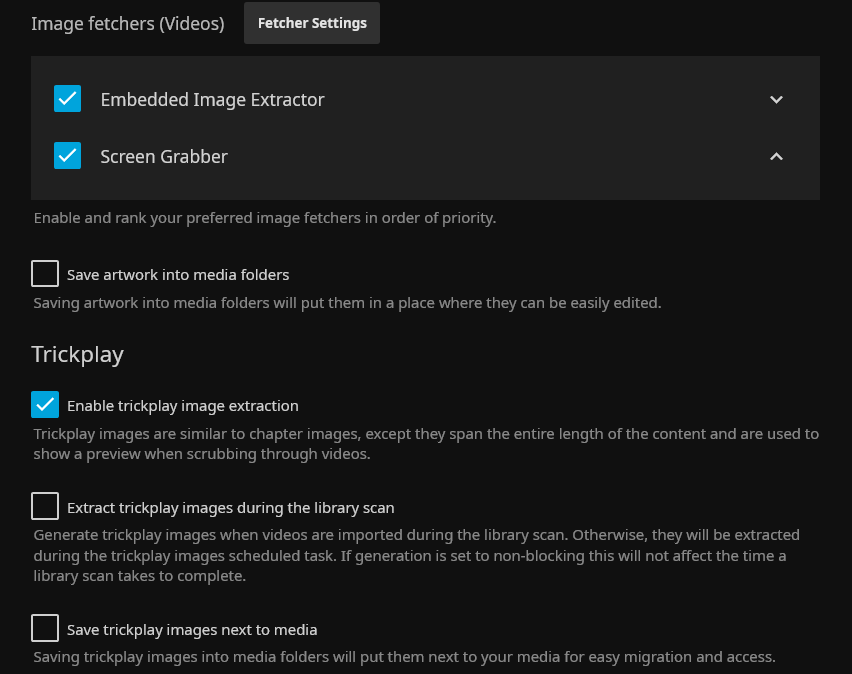Tick Extract trickplay images during library scan box
The height and width of the screenshot is (674, 852).
coord(45,507)
